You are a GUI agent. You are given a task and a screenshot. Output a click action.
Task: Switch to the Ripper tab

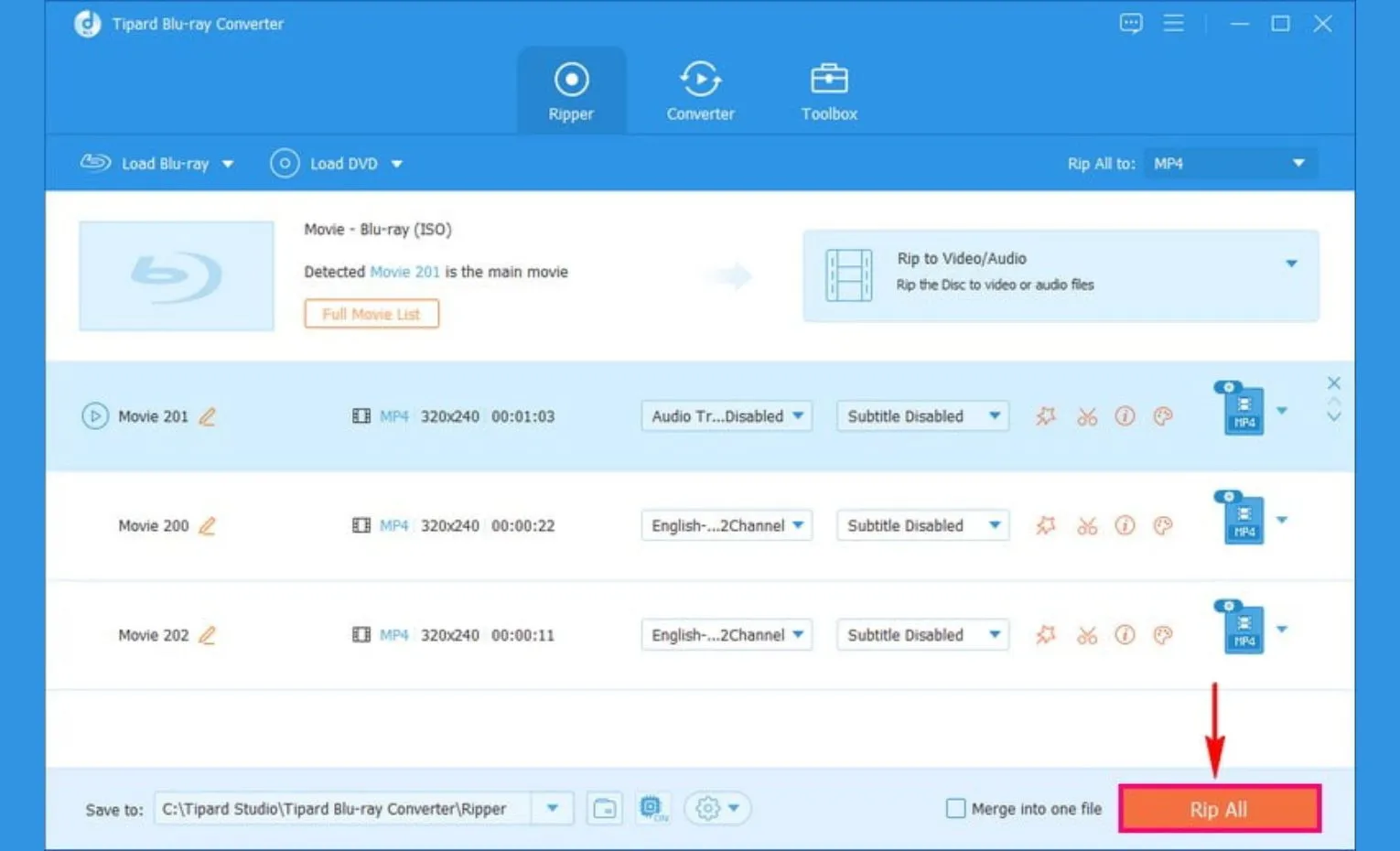click(571, 92)
